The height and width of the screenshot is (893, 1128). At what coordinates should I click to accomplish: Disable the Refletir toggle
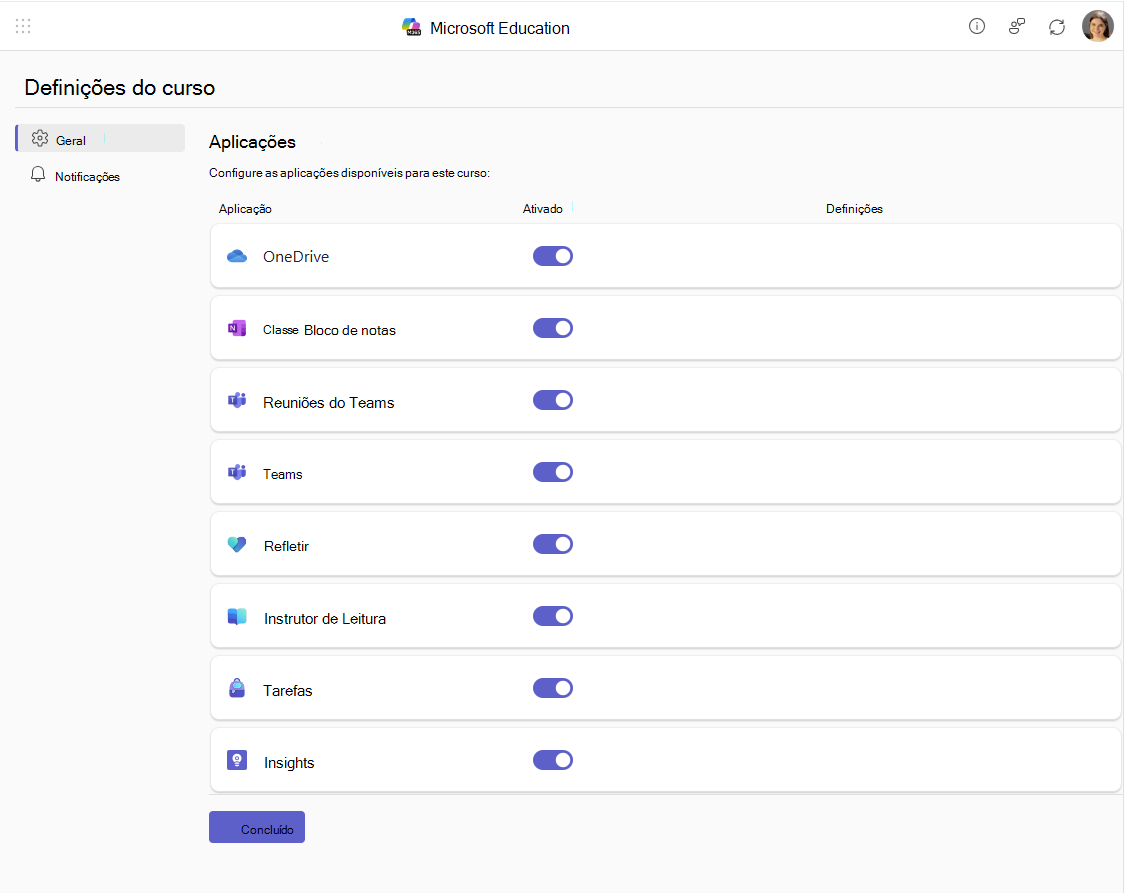(x=552, y=544)
